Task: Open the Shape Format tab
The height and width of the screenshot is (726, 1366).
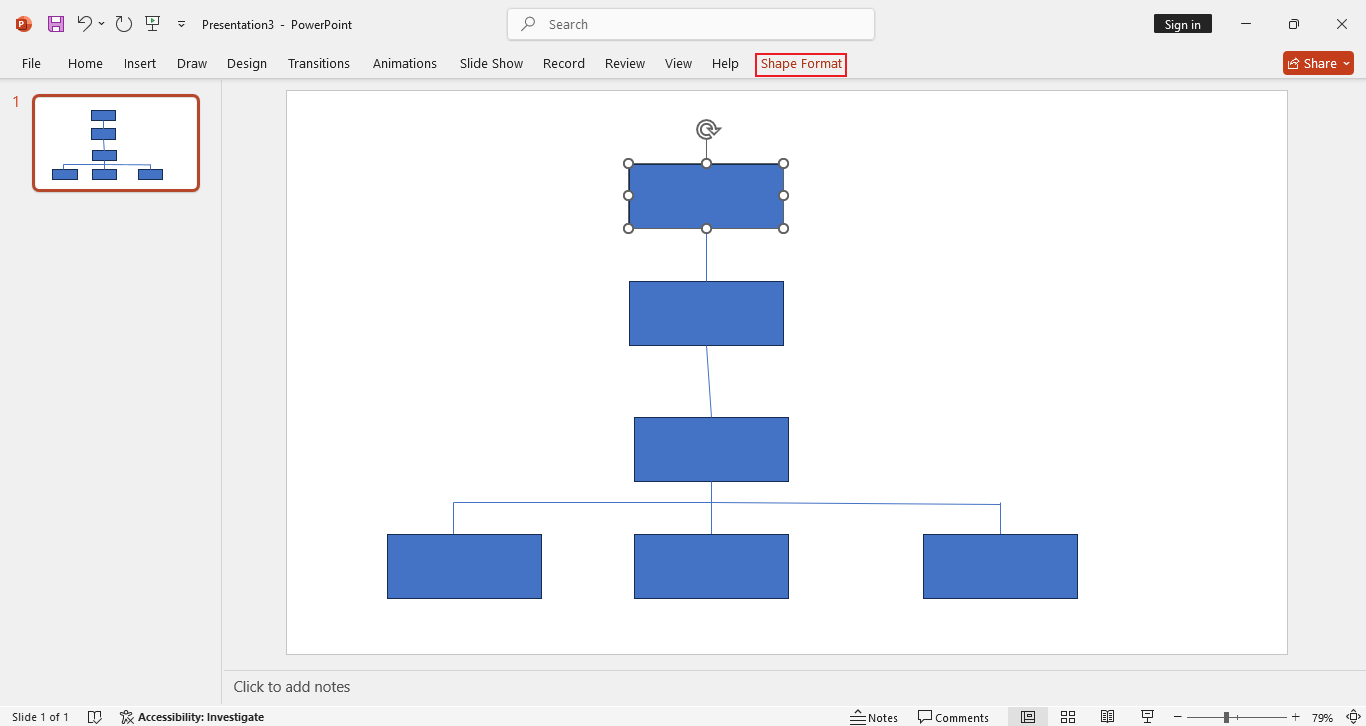Action: tap(800, 63)
